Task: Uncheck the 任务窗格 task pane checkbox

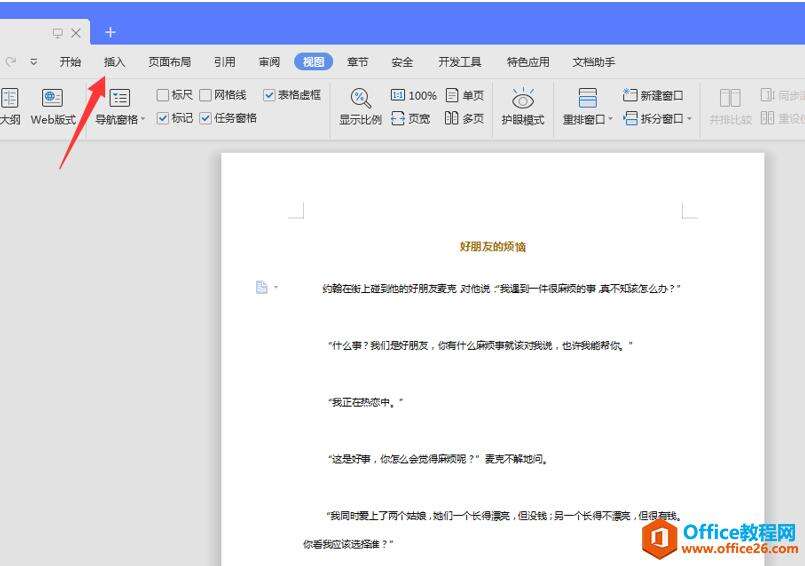Action: coord(206,118)
